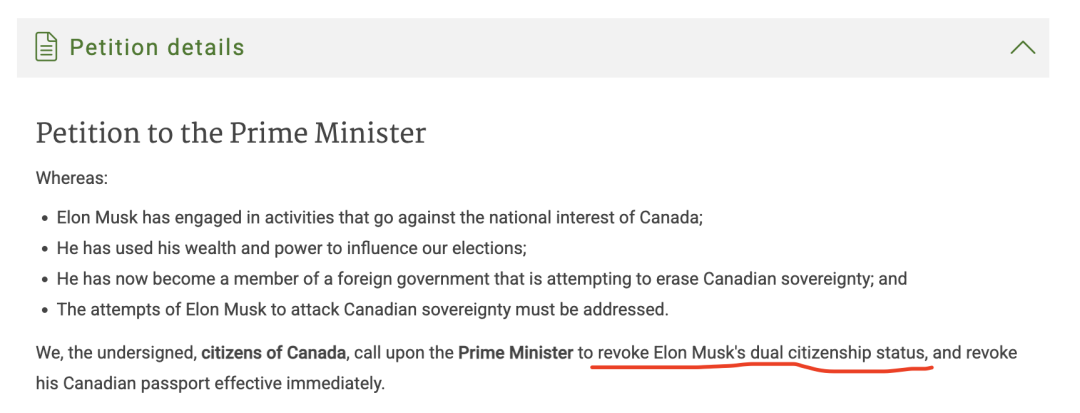Click the words erase Canadian sovereignty
Image resolution: width=1080 pixels, height=413 pixels.
(771, 279)
